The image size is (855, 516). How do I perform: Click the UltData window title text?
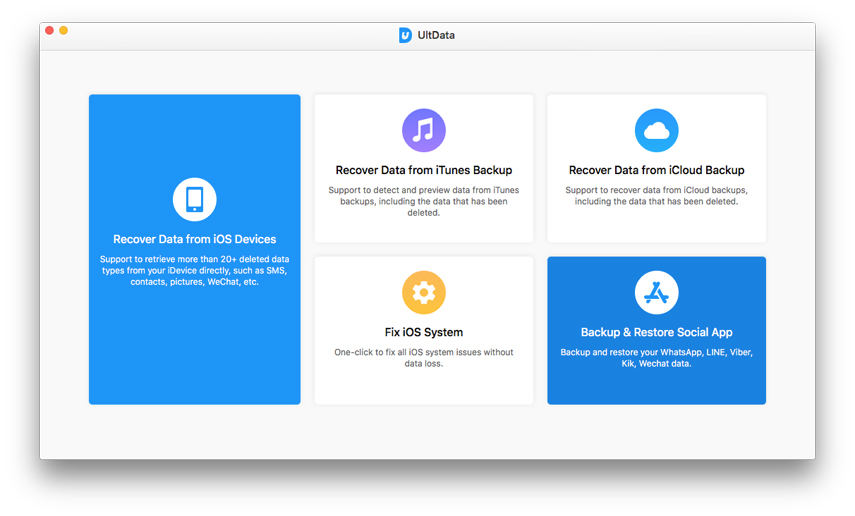436,35
